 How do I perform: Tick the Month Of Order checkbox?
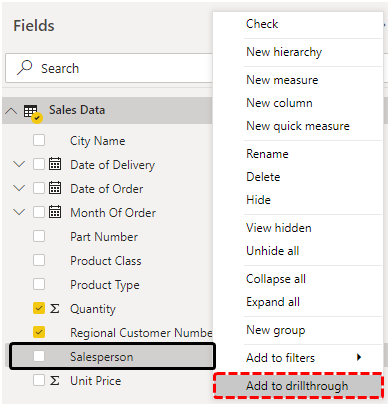(x=39, y=212)
